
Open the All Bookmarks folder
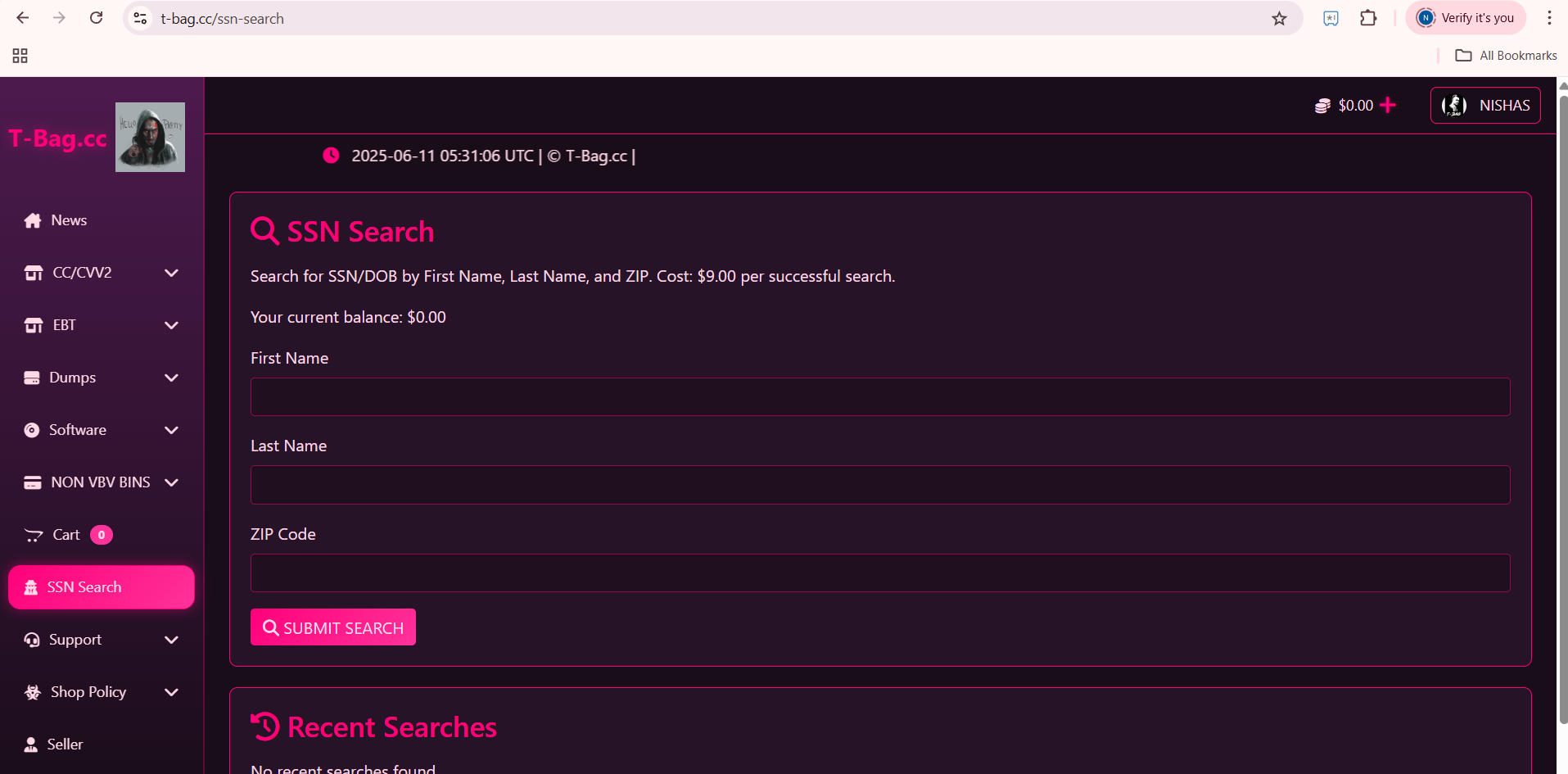pos(1506,56)
